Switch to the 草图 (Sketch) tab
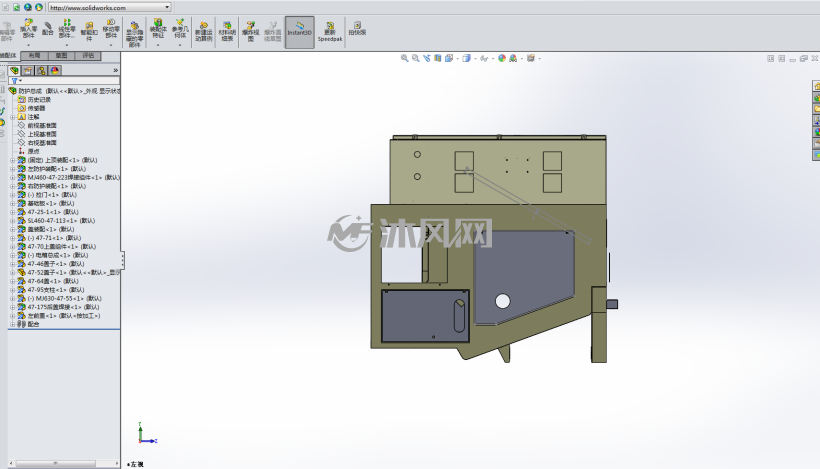Viewport: 820px width, 469px height. click(61, 55)
